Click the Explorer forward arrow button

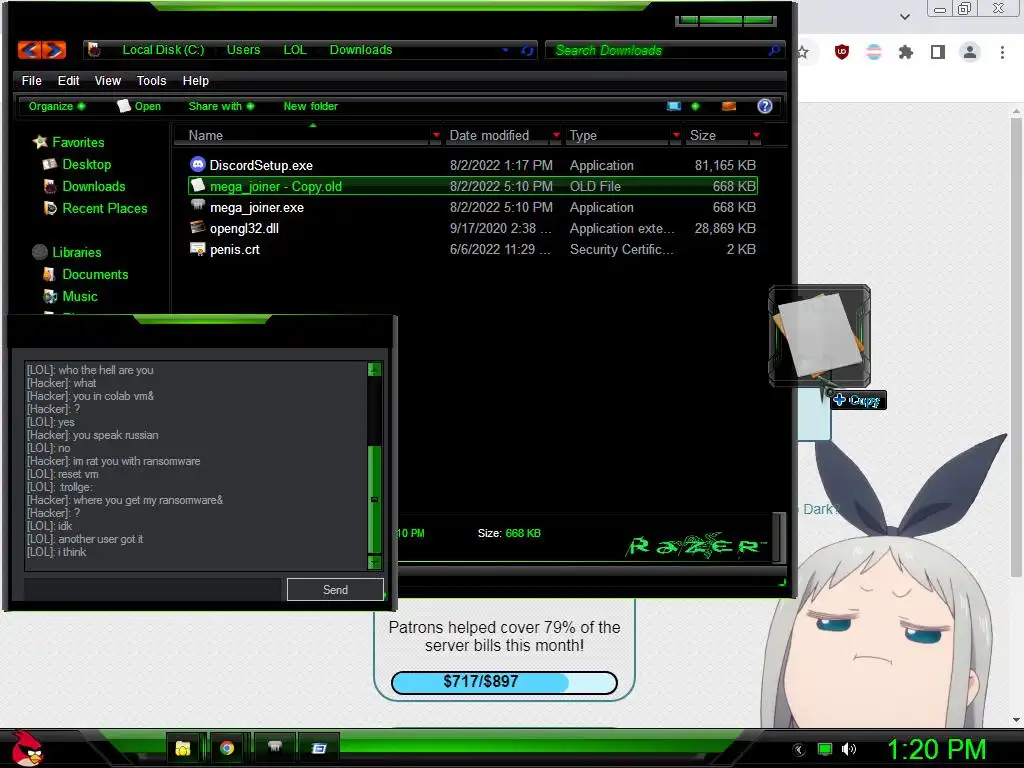click(55, 50)
